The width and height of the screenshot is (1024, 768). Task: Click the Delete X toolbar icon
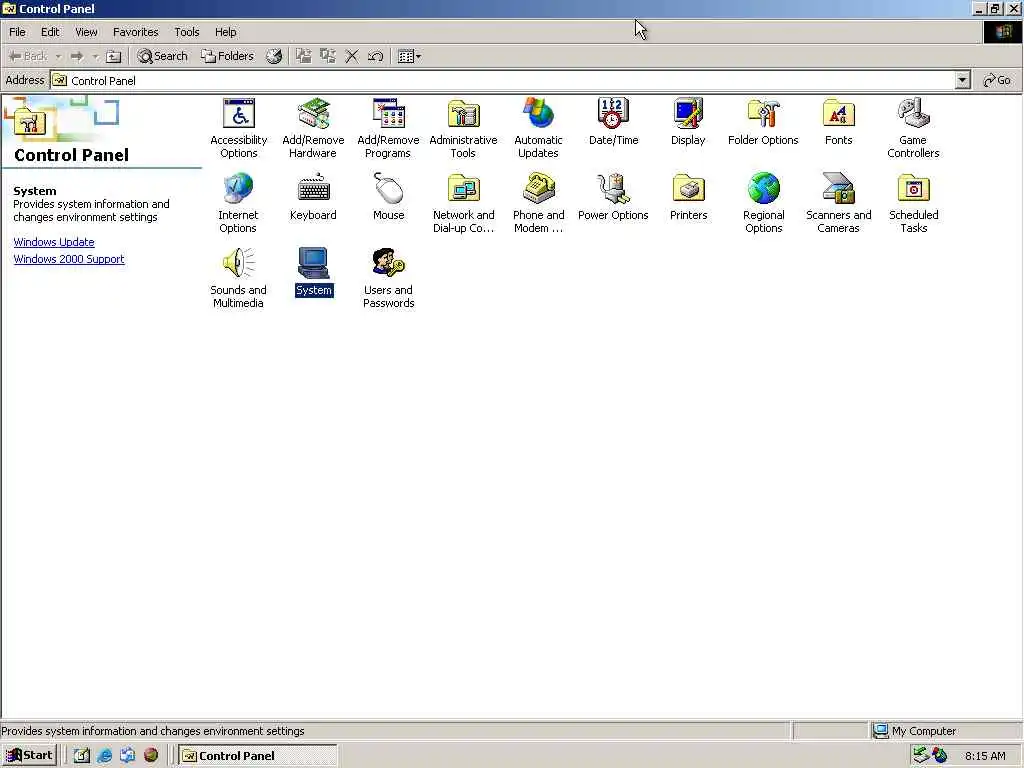[x=352, y=56]
